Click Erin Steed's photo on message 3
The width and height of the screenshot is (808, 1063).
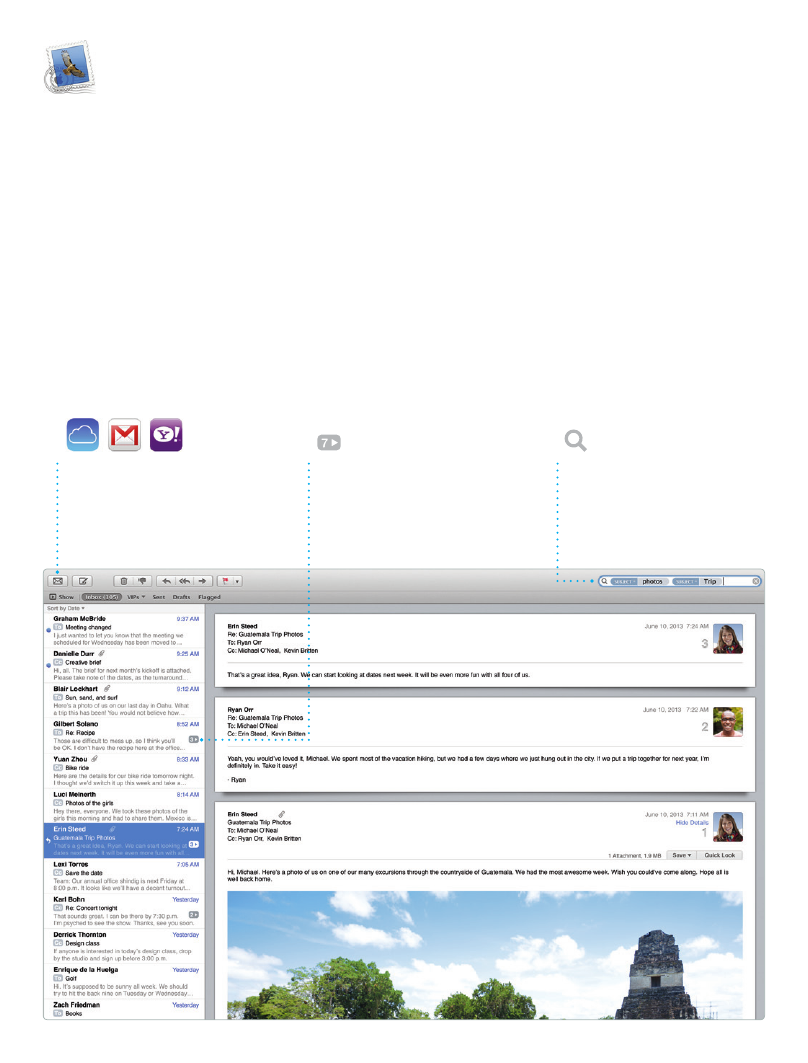pos(728,639)
